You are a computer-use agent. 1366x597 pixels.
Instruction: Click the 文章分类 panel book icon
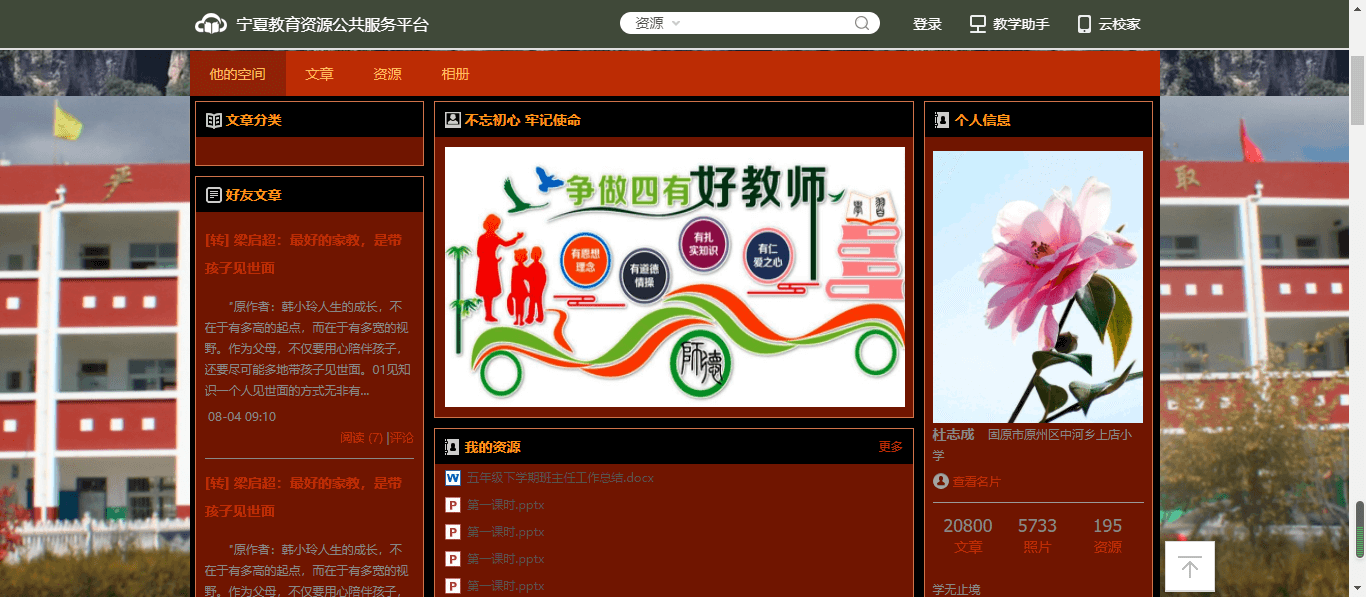click(x=213, y=120)
